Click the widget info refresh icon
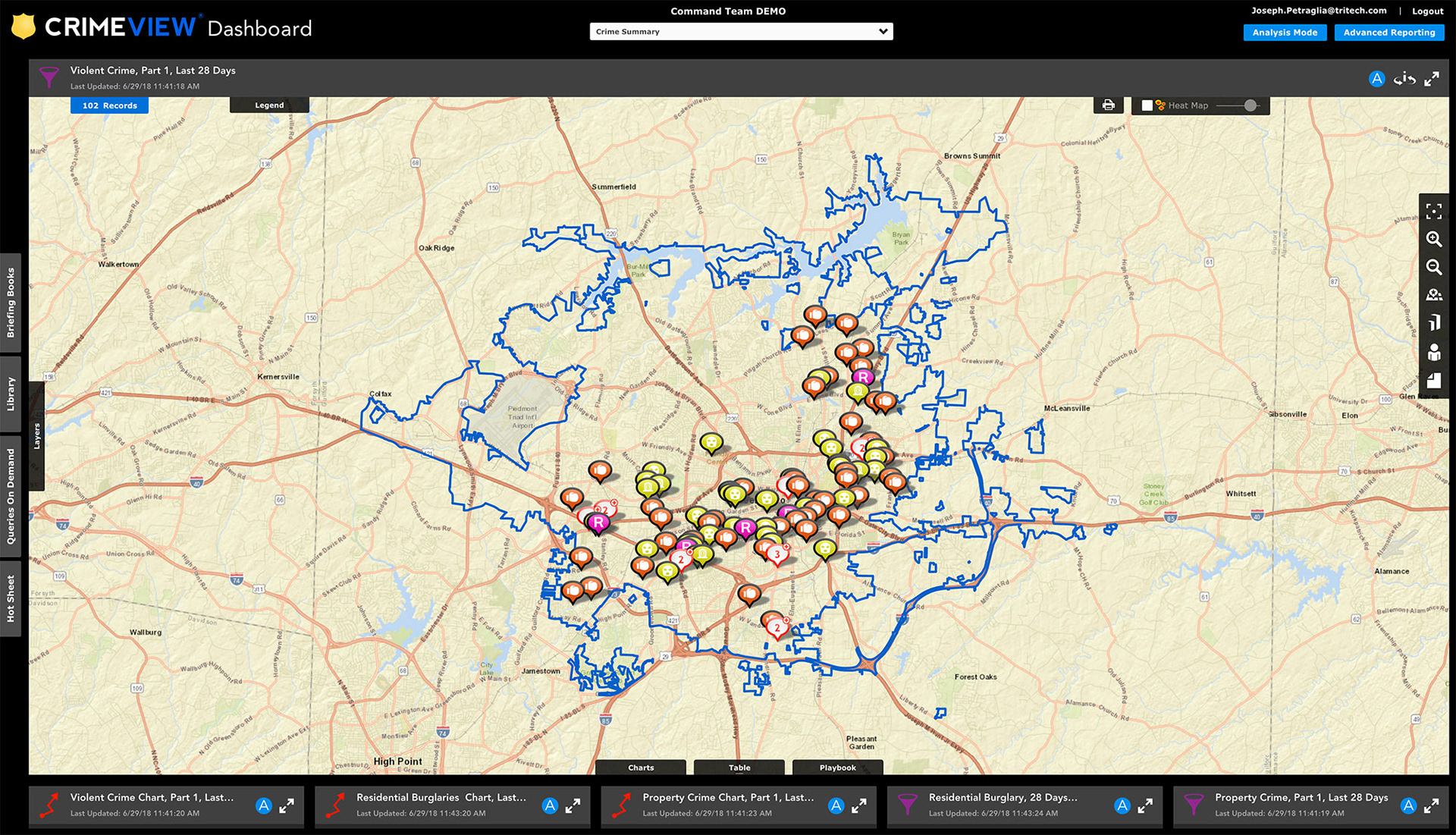 [x=1404, y=79]
